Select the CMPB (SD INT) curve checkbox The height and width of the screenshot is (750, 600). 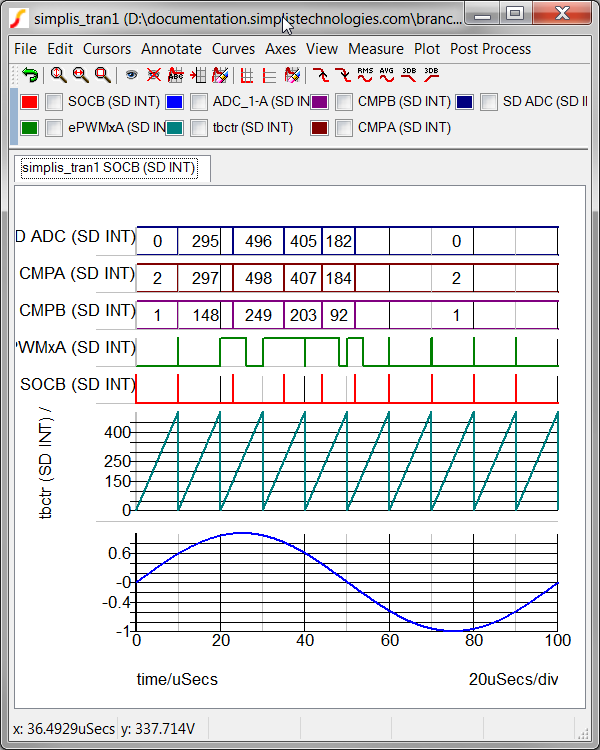tap(344, 102)
